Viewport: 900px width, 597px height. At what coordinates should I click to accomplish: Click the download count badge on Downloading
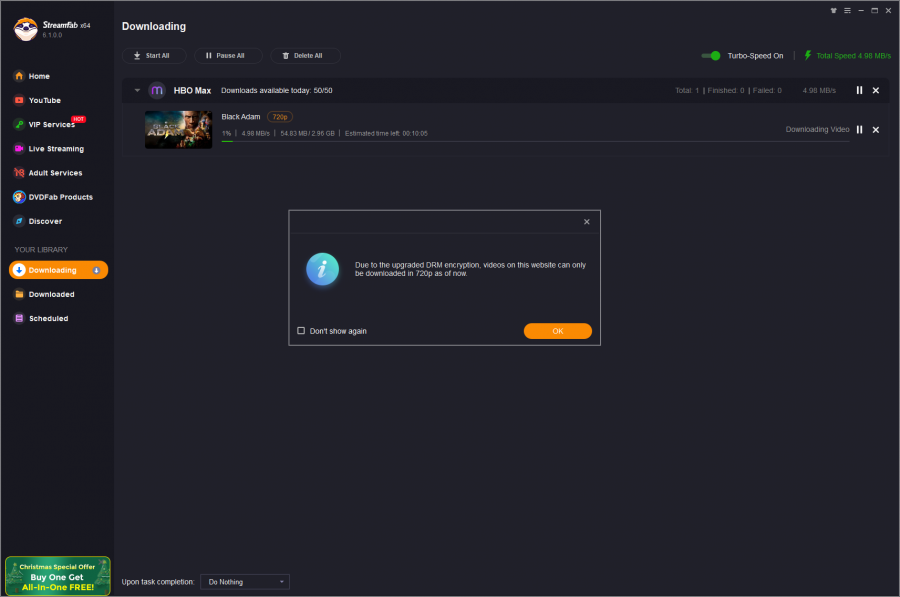(x=96, y=270)
